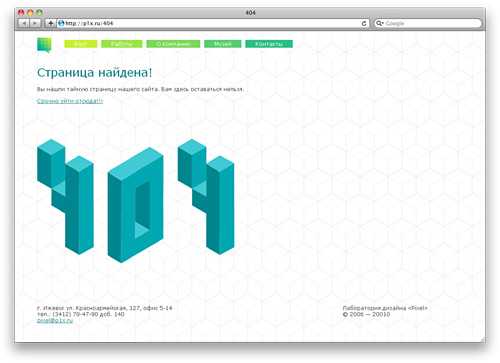The image size is (500, 363).
Task: Open the Музей navigation item
Action: 222,44
